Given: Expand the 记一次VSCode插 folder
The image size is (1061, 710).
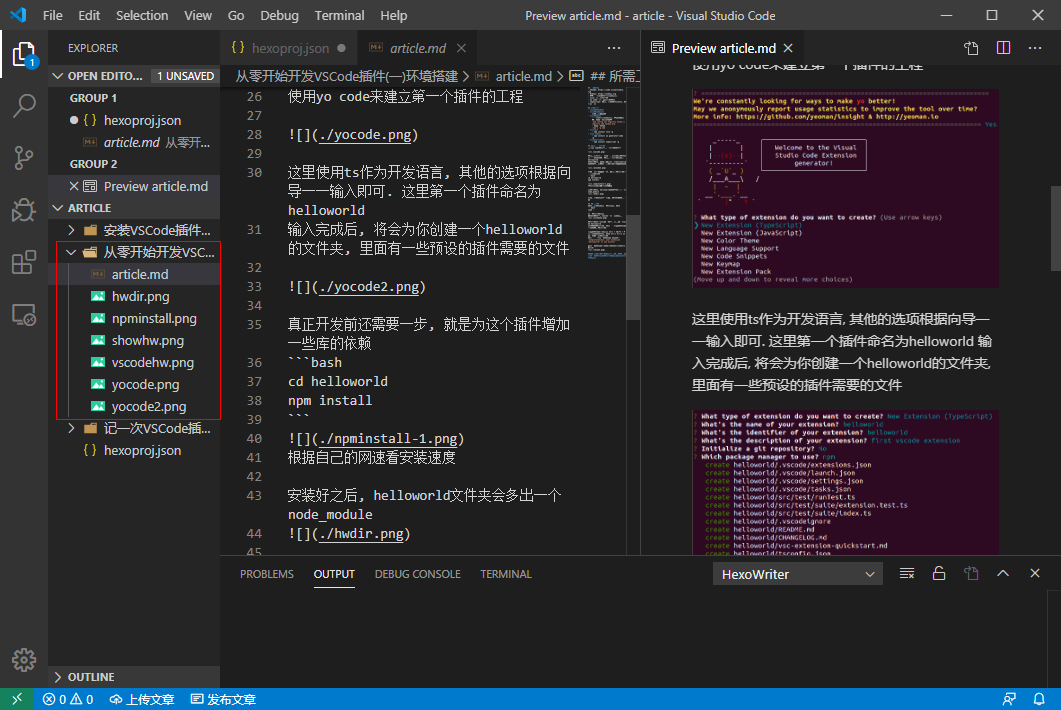Looking at the screenshot, I should click(134, 428).
